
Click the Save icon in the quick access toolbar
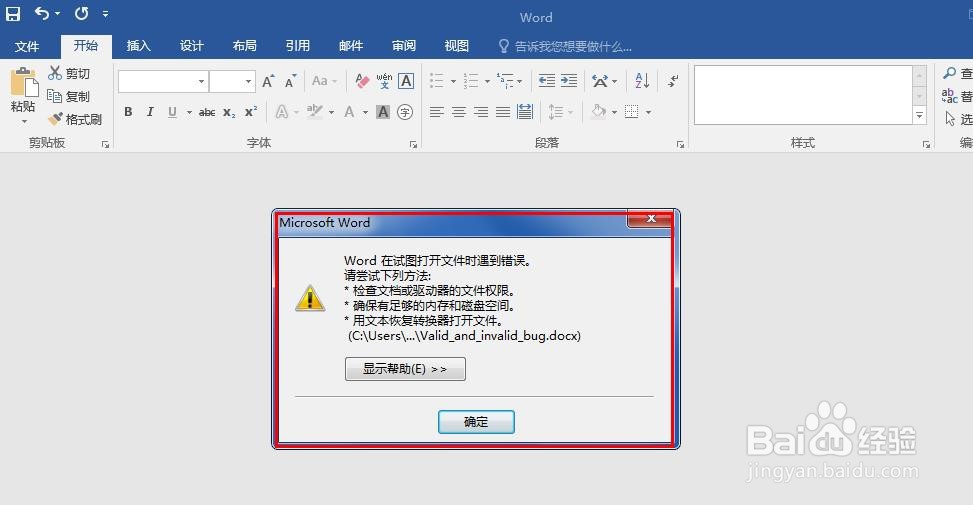click(13, 14)
